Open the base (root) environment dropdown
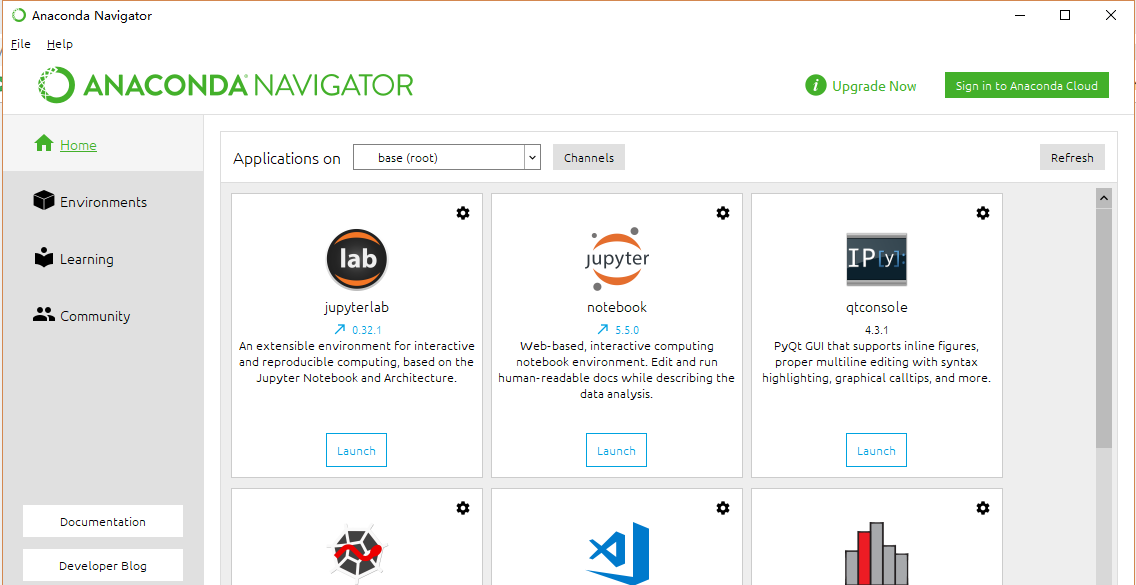The width and height of the screenshot is (1136, 585). [x=446, y=157]
